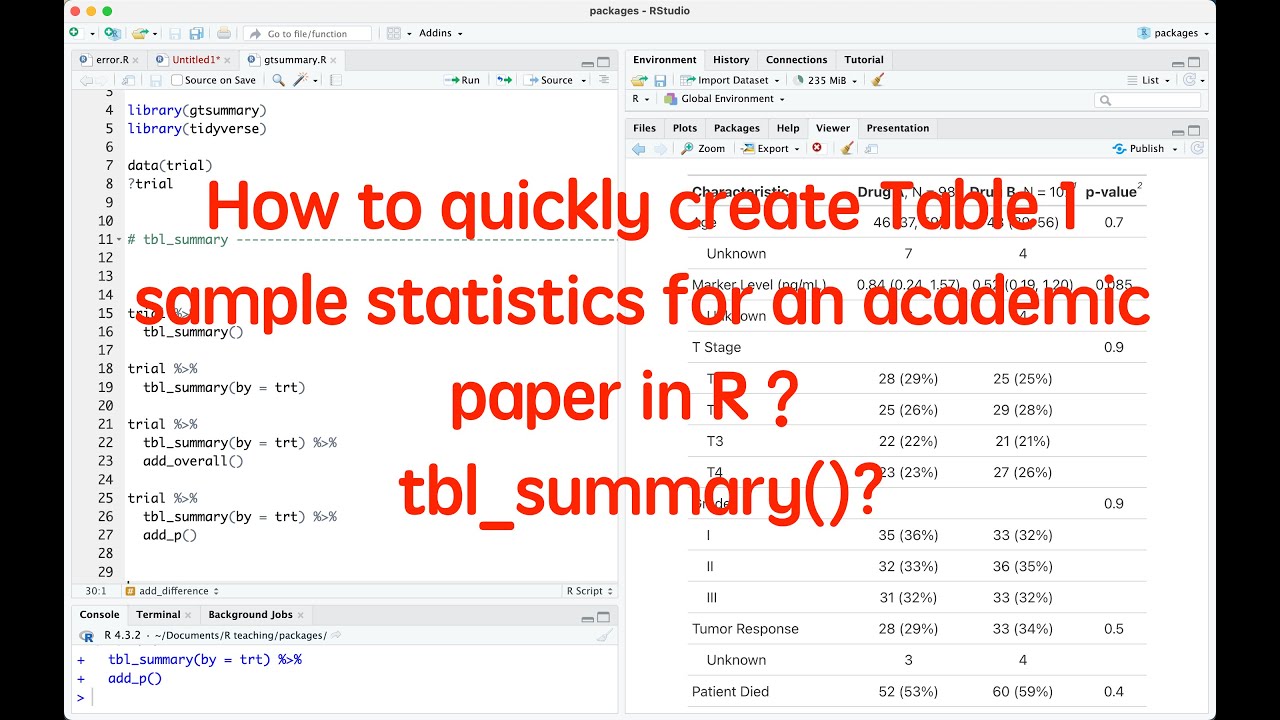
Task: Click the compile report notebook icon
Action: [x=336, y=80]
